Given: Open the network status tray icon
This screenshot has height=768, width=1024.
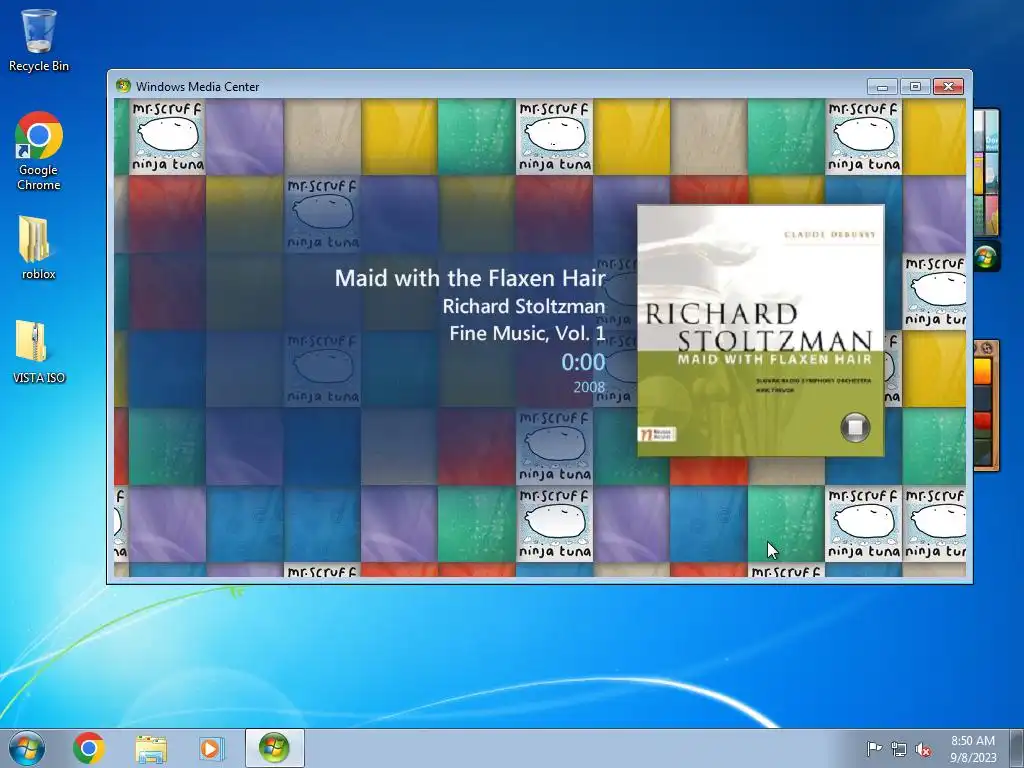Looking at the screenshot, I should coord(899,749).
